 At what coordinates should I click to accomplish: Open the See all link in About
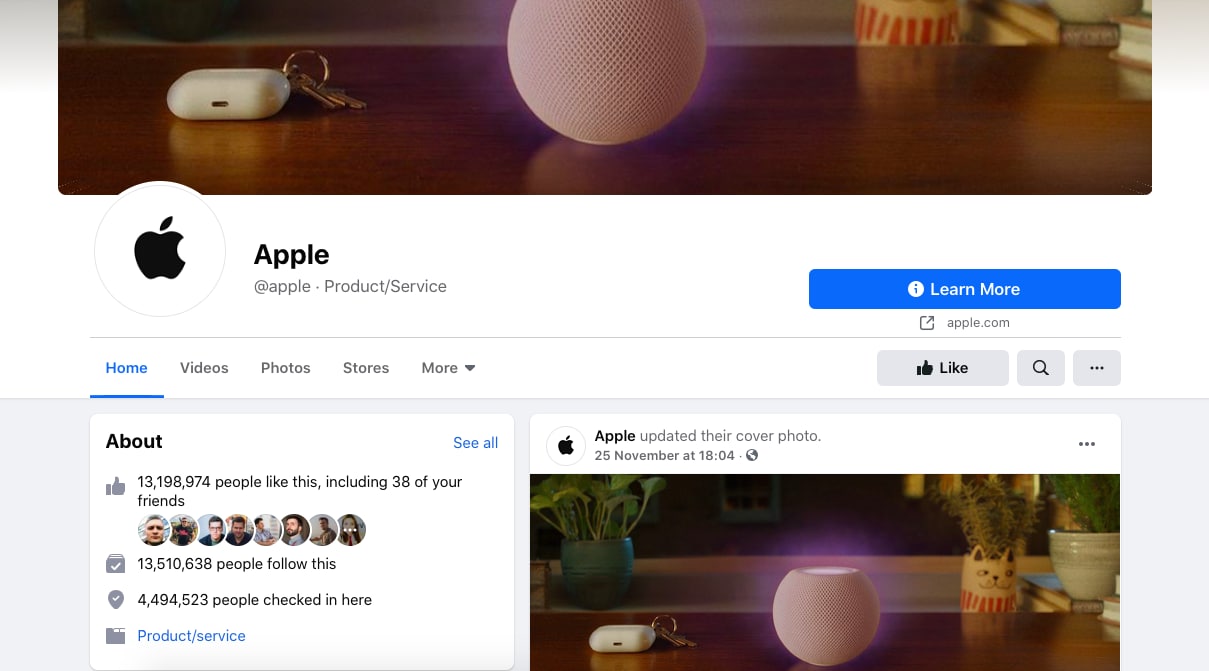[x=475, y=443]
